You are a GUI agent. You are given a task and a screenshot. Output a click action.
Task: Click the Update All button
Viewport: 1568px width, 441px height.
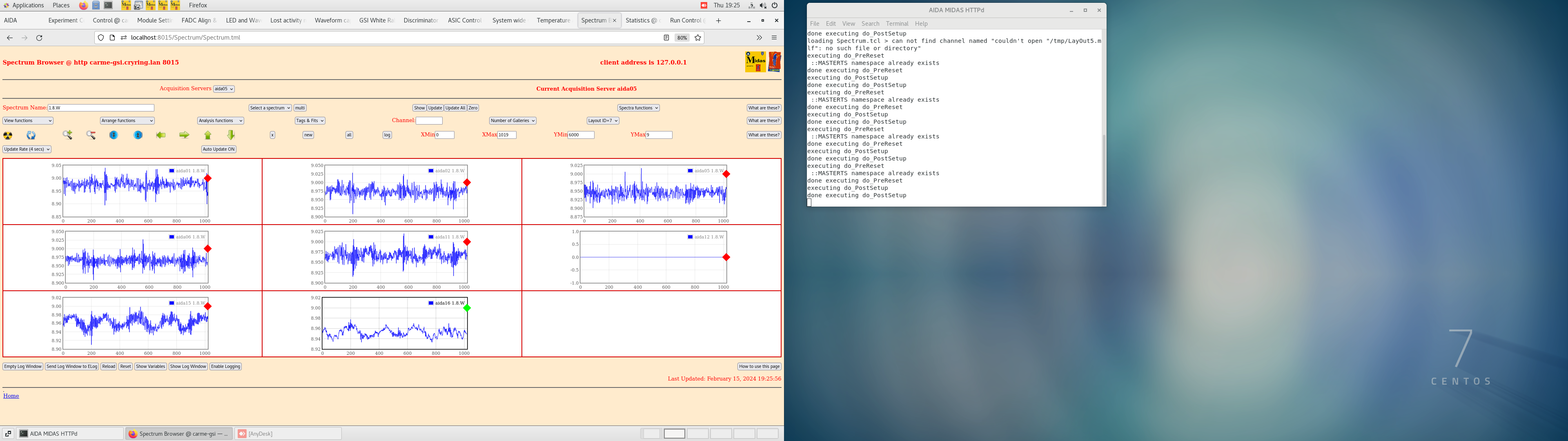click(x=455, y=108)
